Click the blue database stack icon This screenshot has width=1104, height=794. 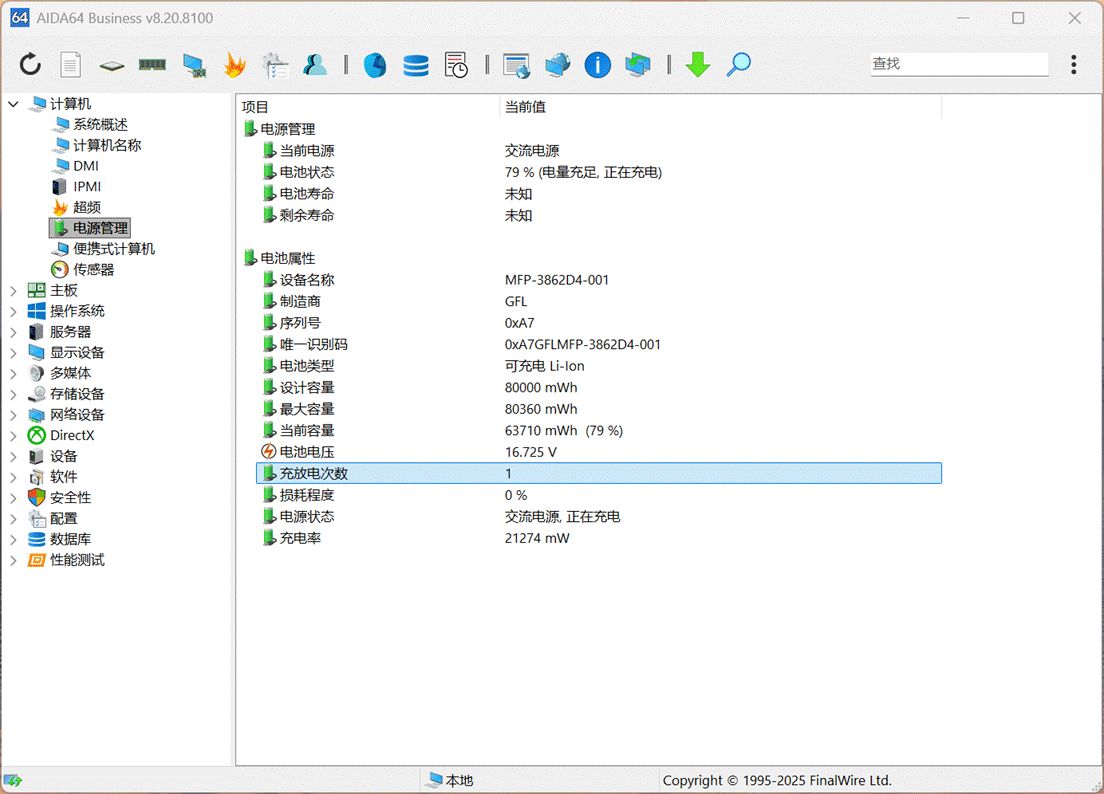coord(415,65)
